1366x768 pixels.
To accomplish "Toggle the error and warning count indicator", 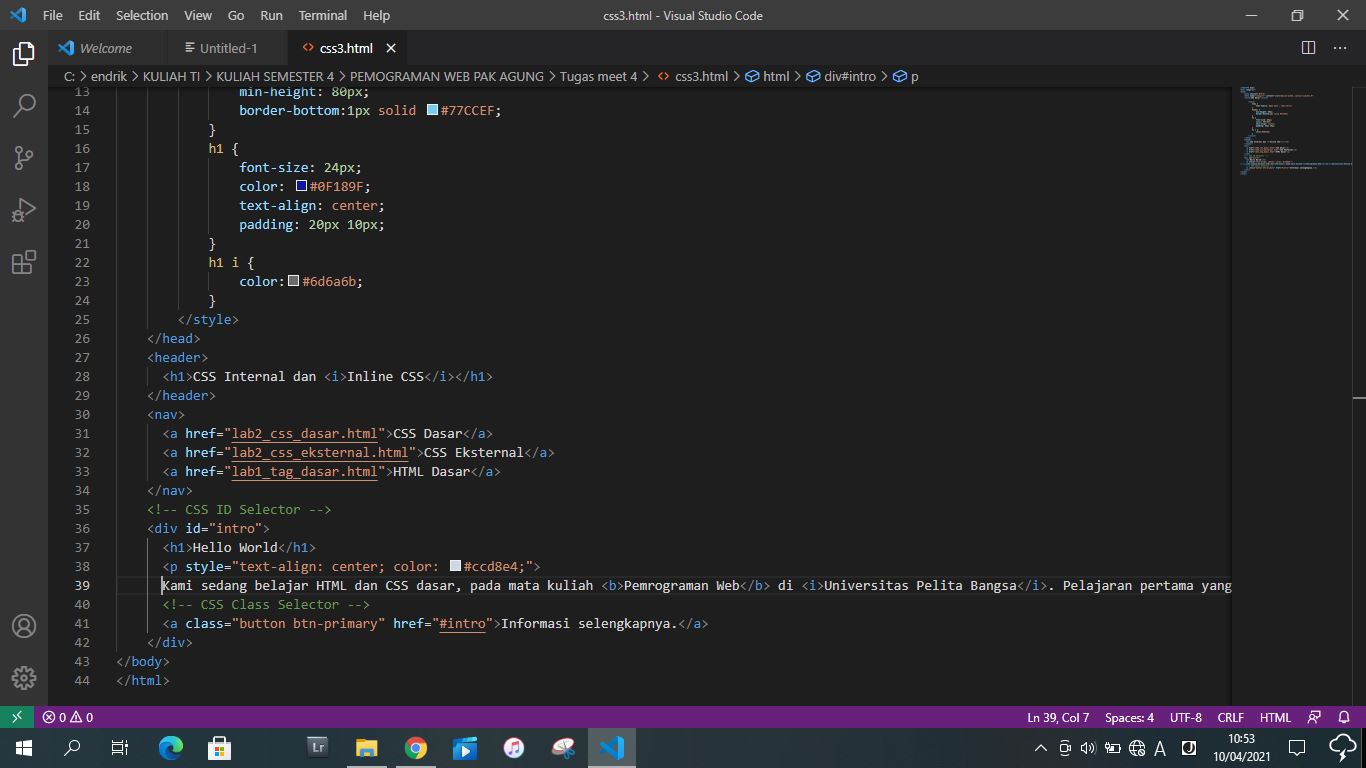I will point(64,717).
